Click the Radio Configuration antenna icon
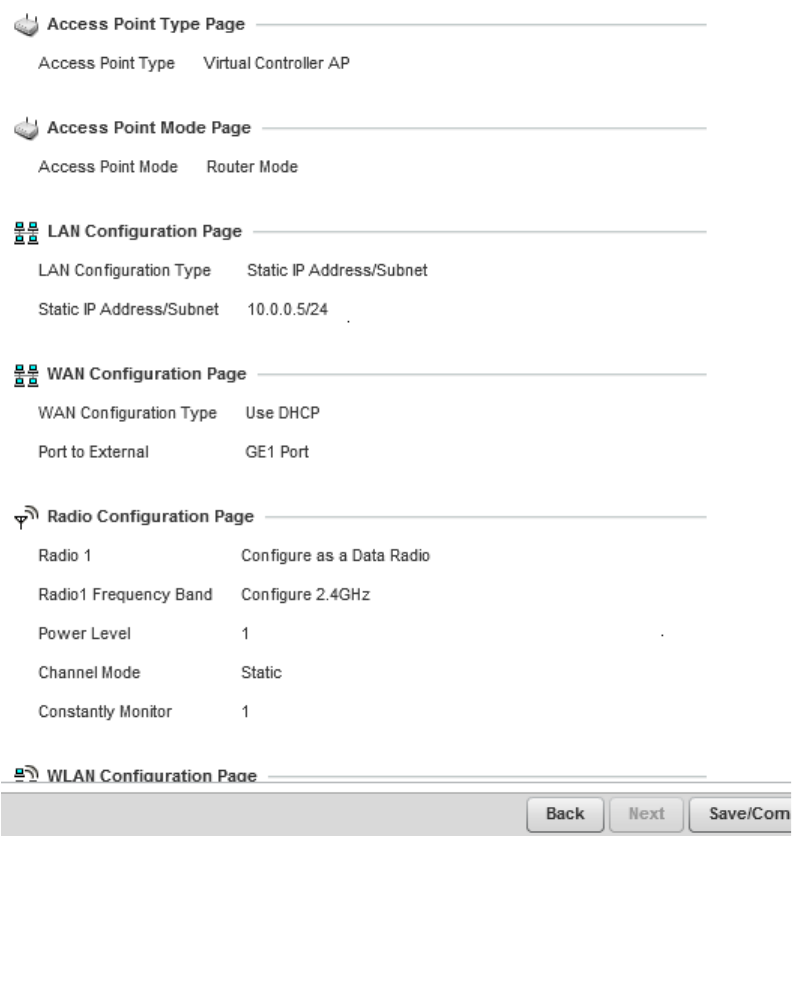 [x=27, y=517]
